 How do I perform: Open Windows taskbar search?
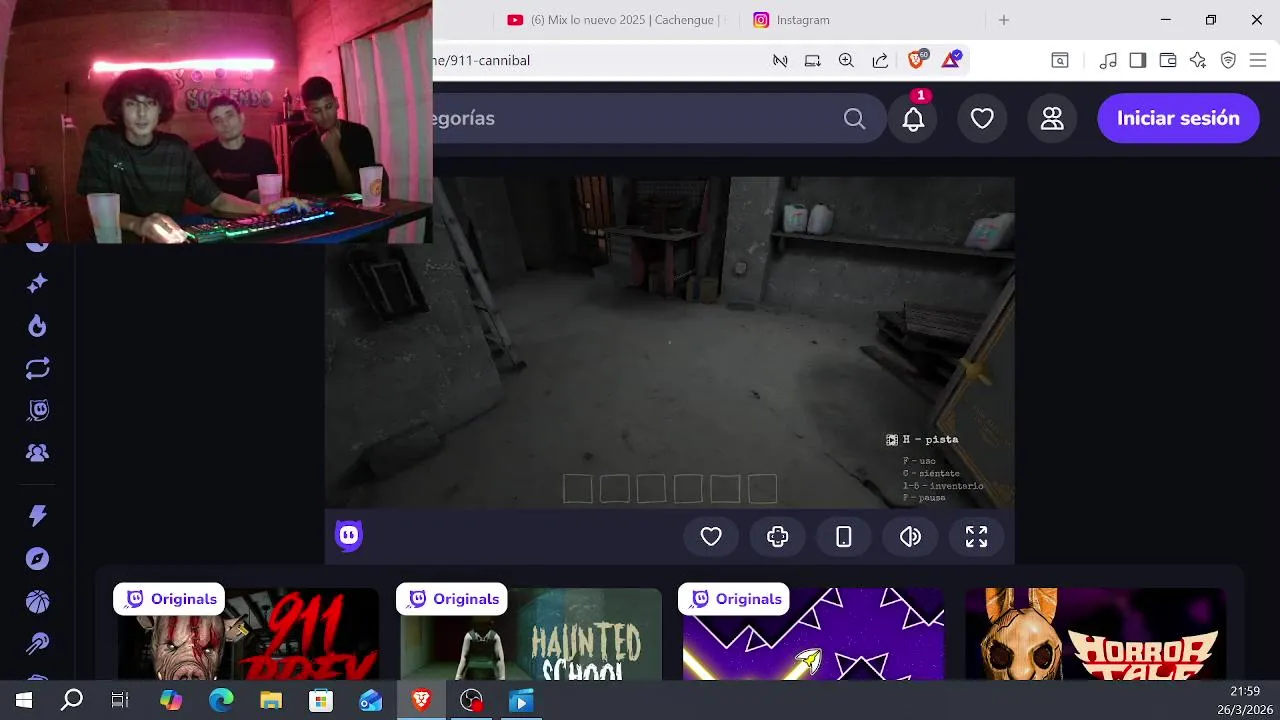point(72,700)
